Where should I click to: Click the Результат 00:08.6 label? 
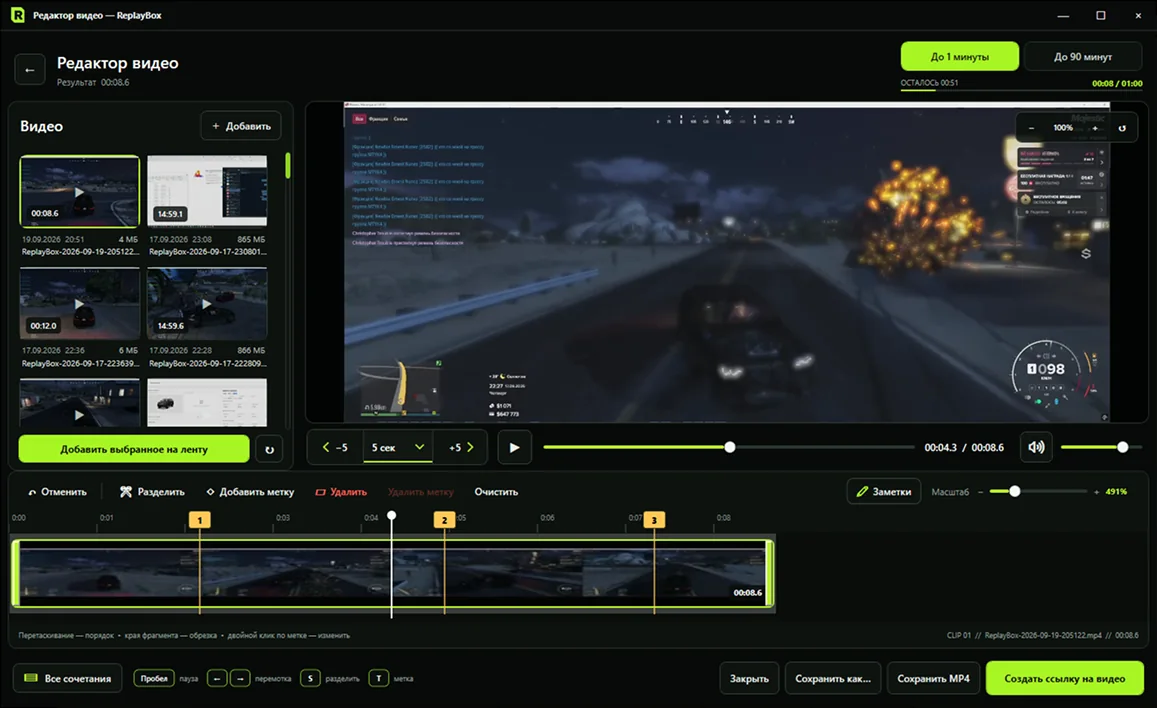click(x=93, y=83)
